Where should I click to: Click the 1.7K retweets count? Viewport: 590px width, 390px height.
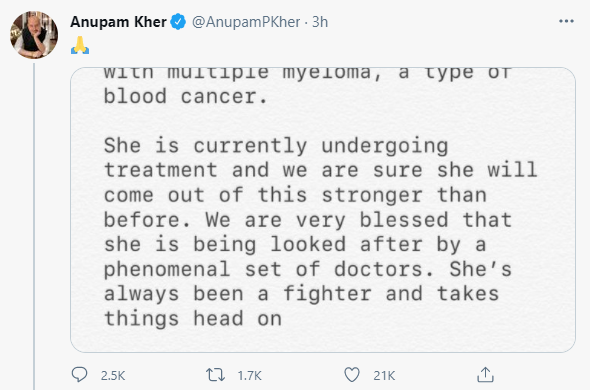249,375
